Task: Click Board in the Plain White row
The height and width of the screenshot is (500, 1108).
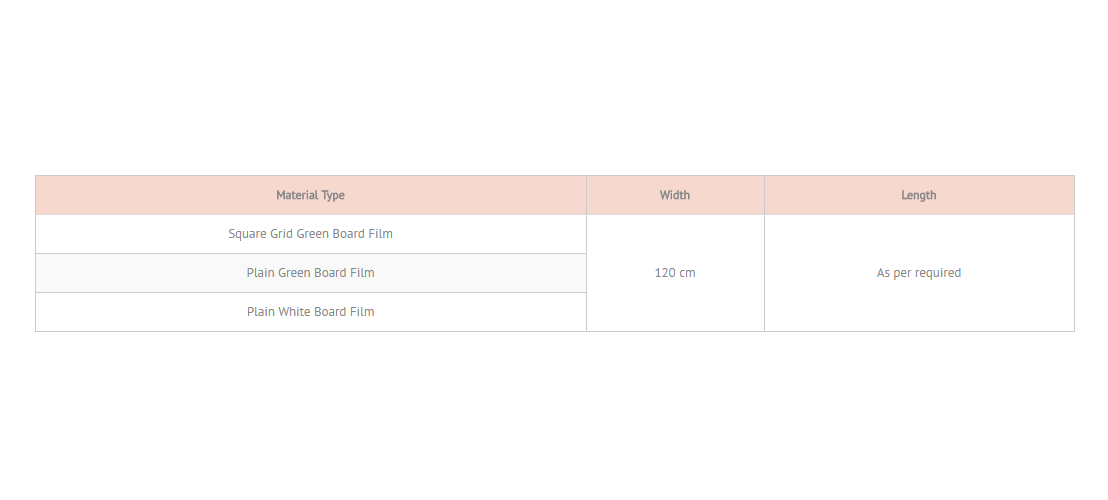Action: [329, 311]
